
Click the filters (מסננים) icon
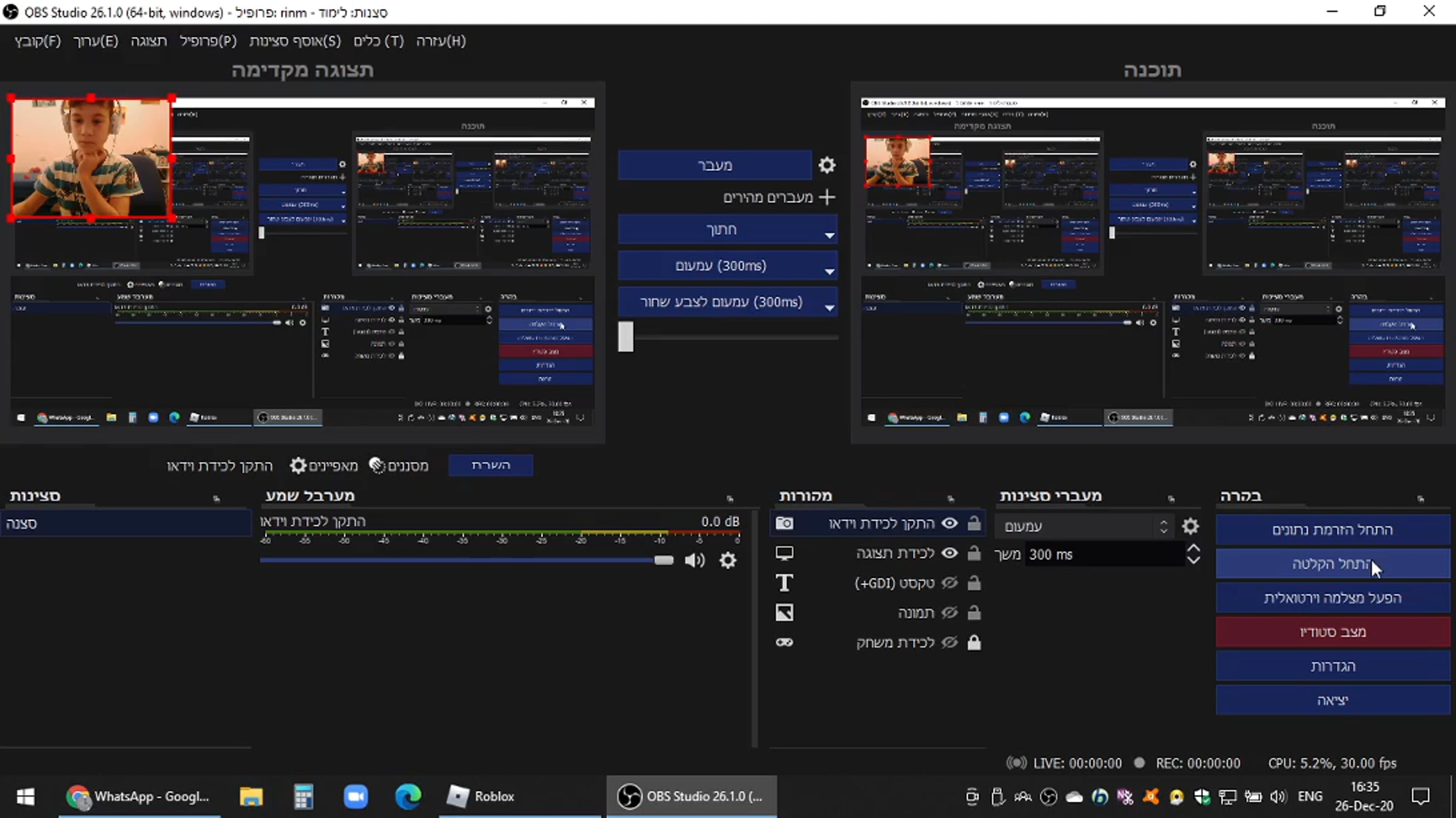coord(377,466)
